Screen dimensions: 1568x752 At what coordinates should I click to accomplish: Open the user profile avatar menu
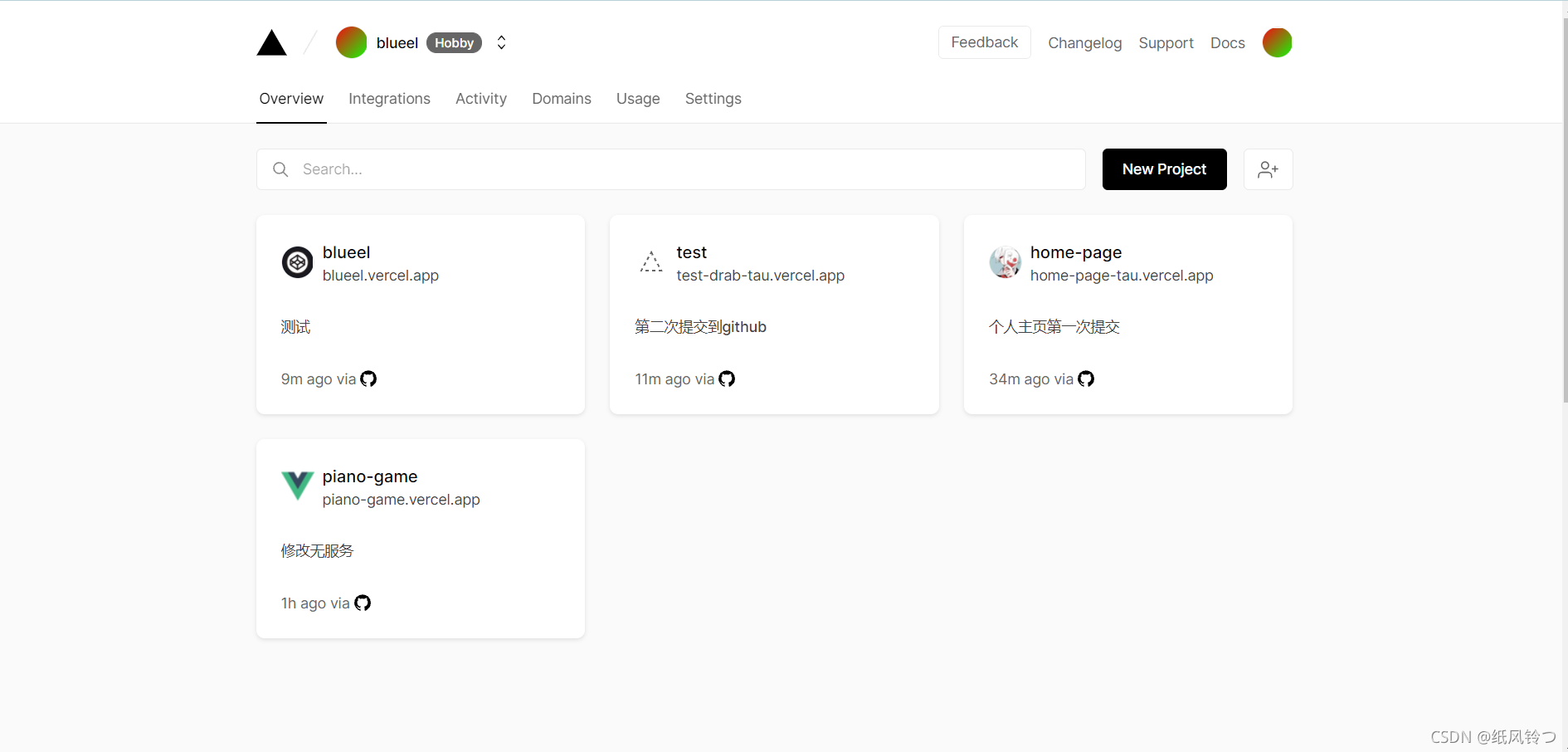tap(1277, 42)
